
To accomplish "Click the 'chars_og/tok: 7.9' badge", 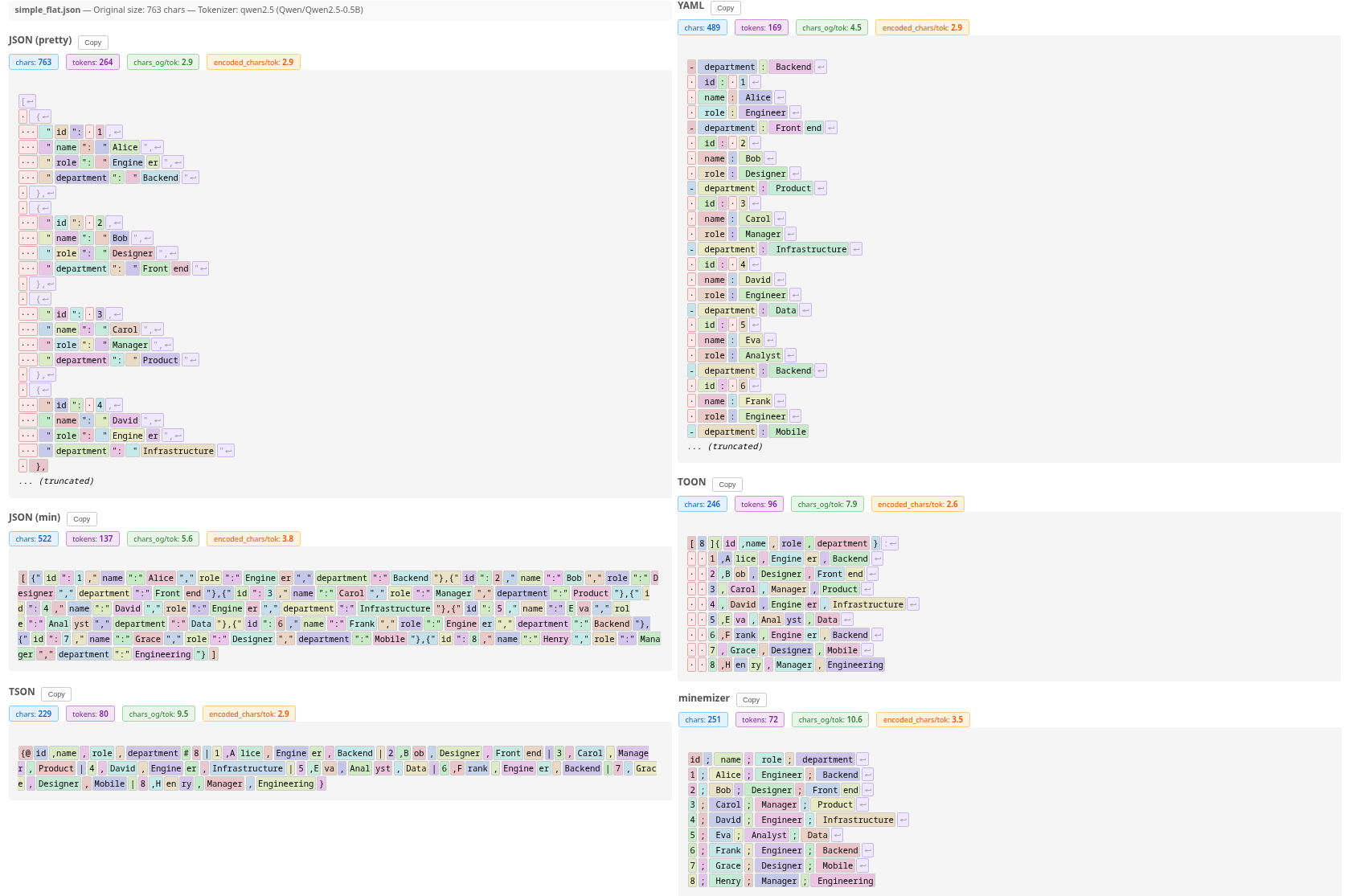I will [x=827, y=504].
